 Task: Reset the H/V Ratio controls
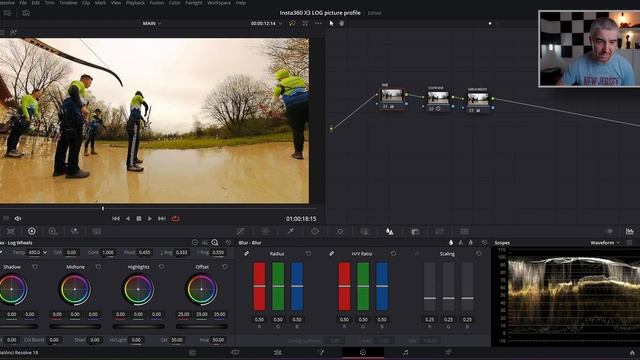click(393, 253)
